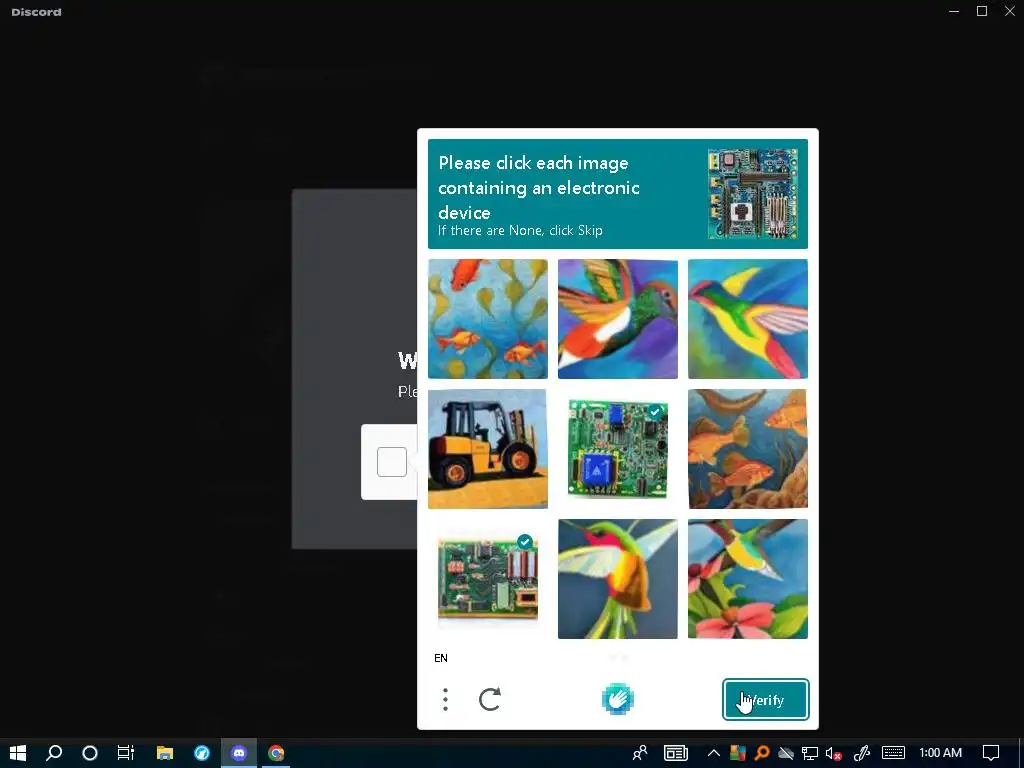Open the touch keyboard tray icon

pos(893,753)
